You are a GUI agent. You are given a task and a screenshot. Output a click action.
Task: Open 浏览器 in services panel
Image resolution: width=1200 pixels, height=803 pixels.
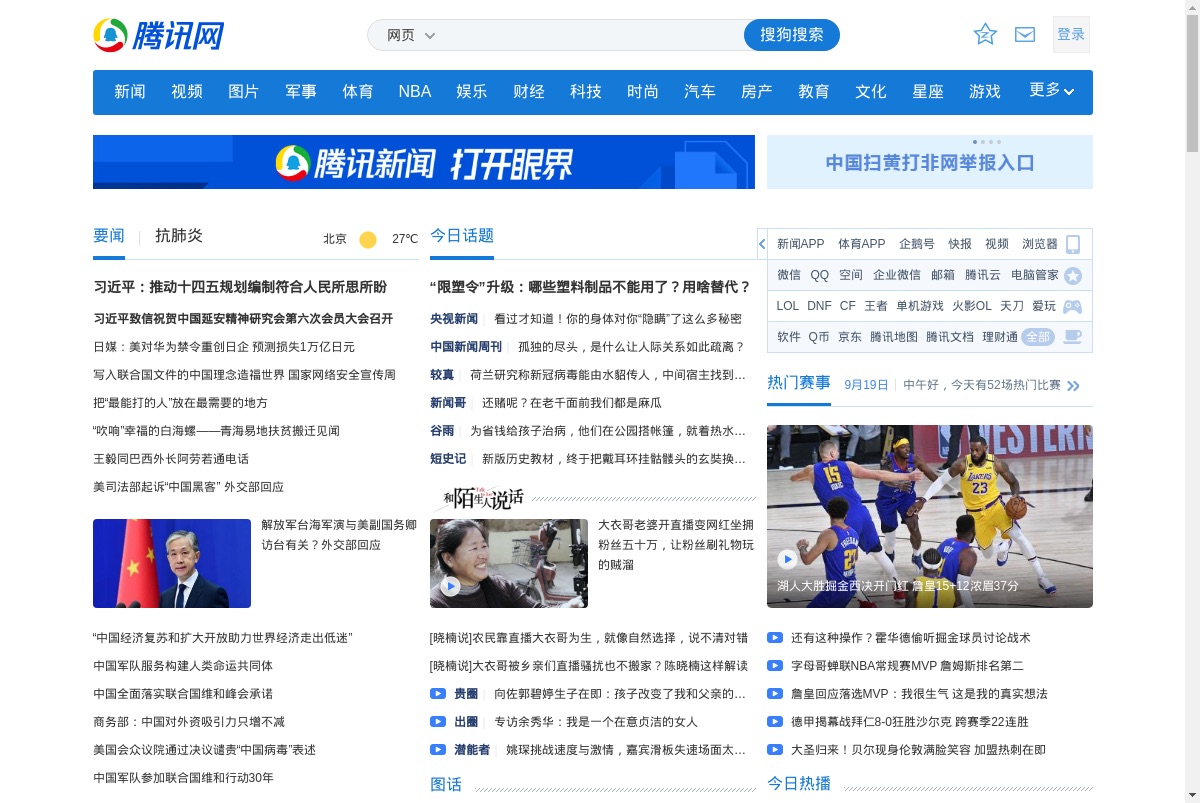(1040, 244)
